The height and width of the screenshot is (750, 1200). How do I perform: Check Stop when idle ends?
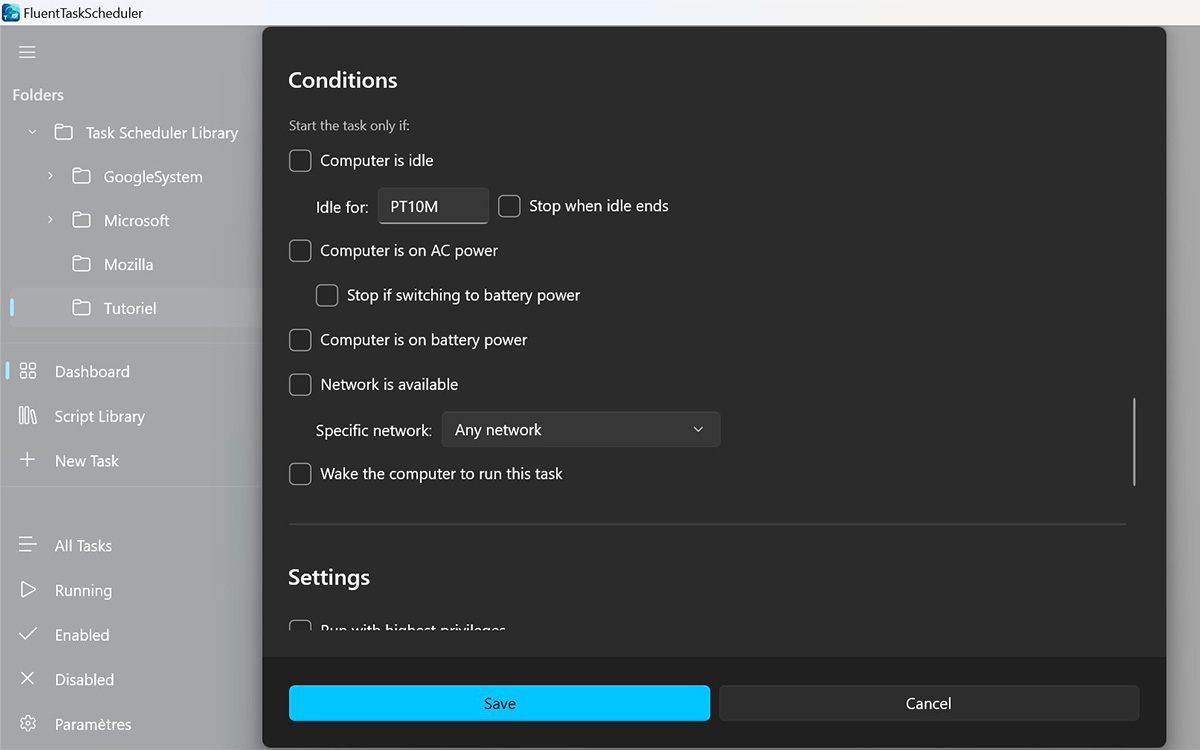coord(508,205)
